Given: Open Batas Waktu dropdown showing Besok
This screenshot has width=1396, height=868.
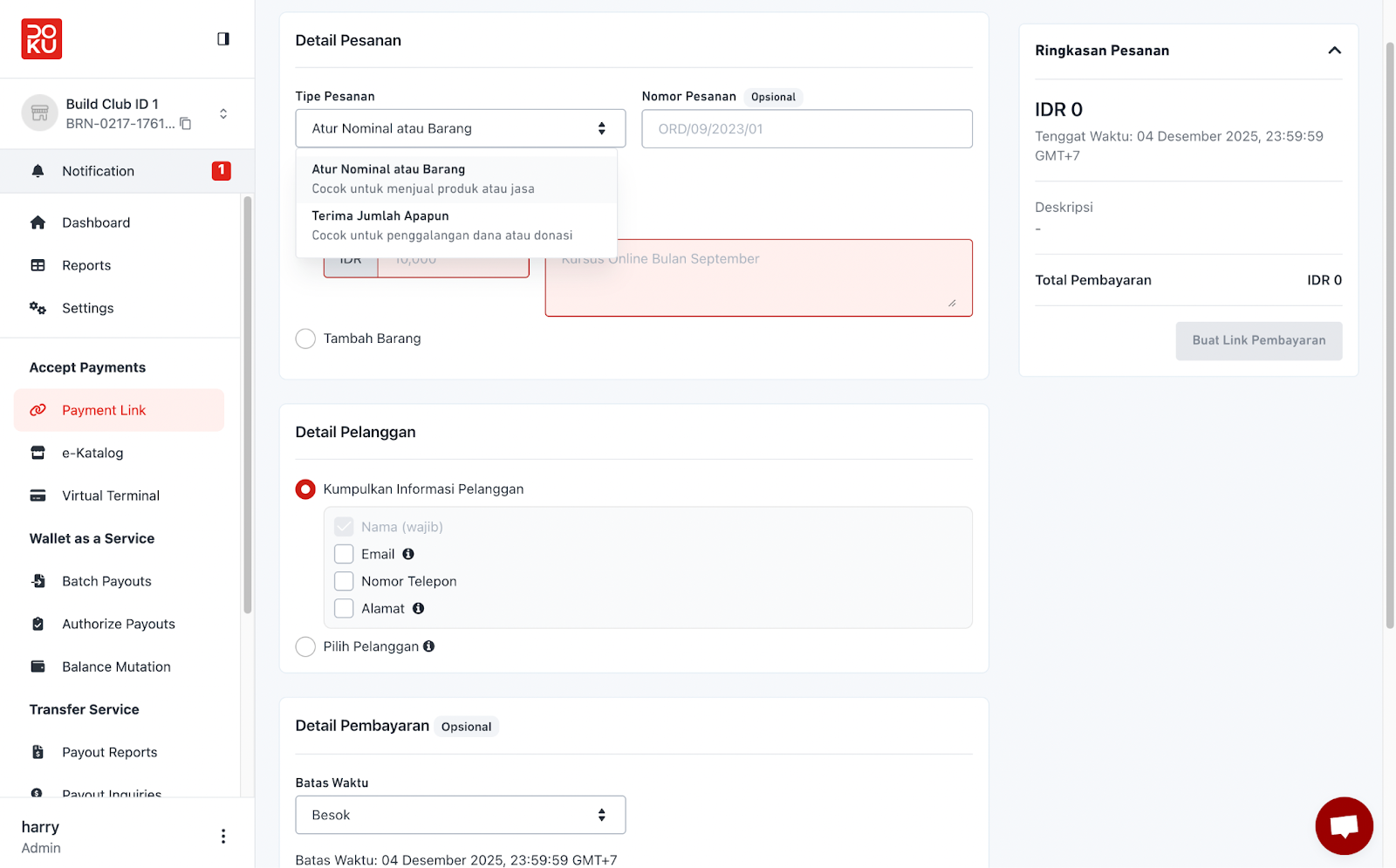Looking at the screenshot, I should [461, 815].
